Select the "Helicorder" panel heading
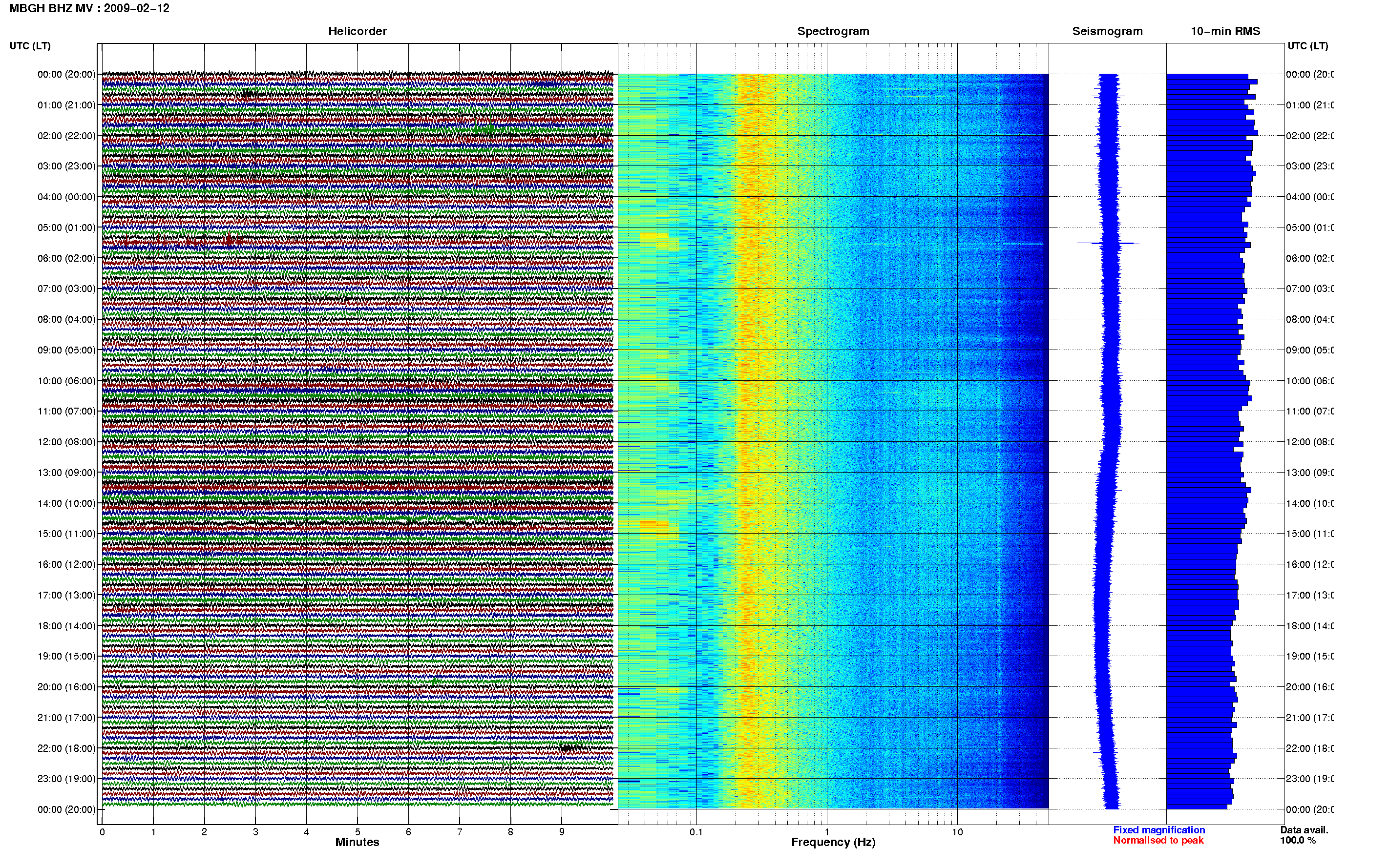The image size is (1389, 868). 357,31
